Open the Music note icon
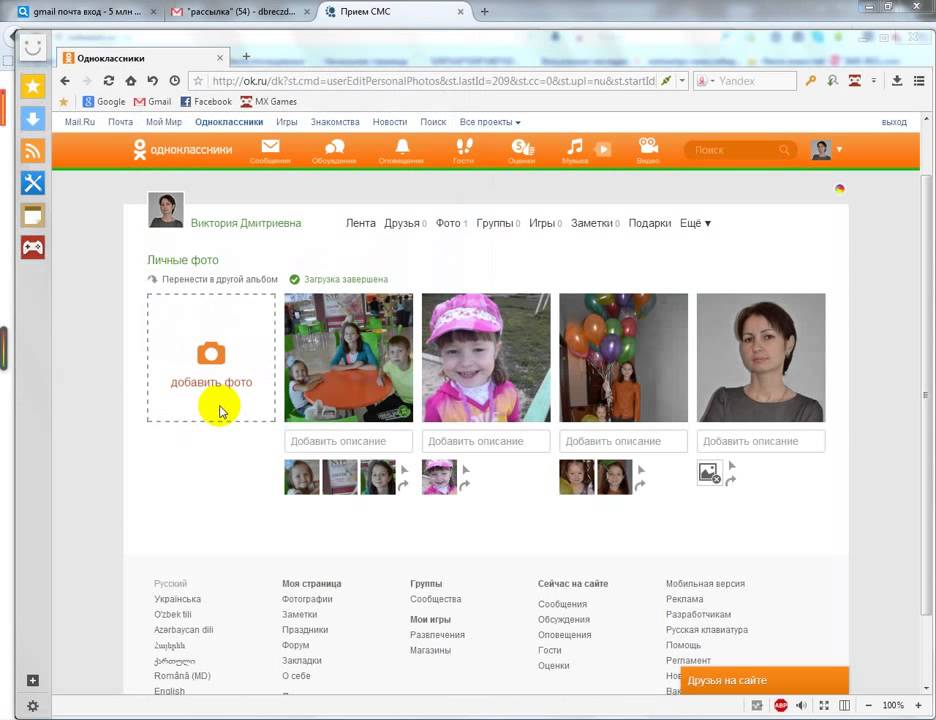This screenshot has height=720, width=936. [x=575, y=147]
